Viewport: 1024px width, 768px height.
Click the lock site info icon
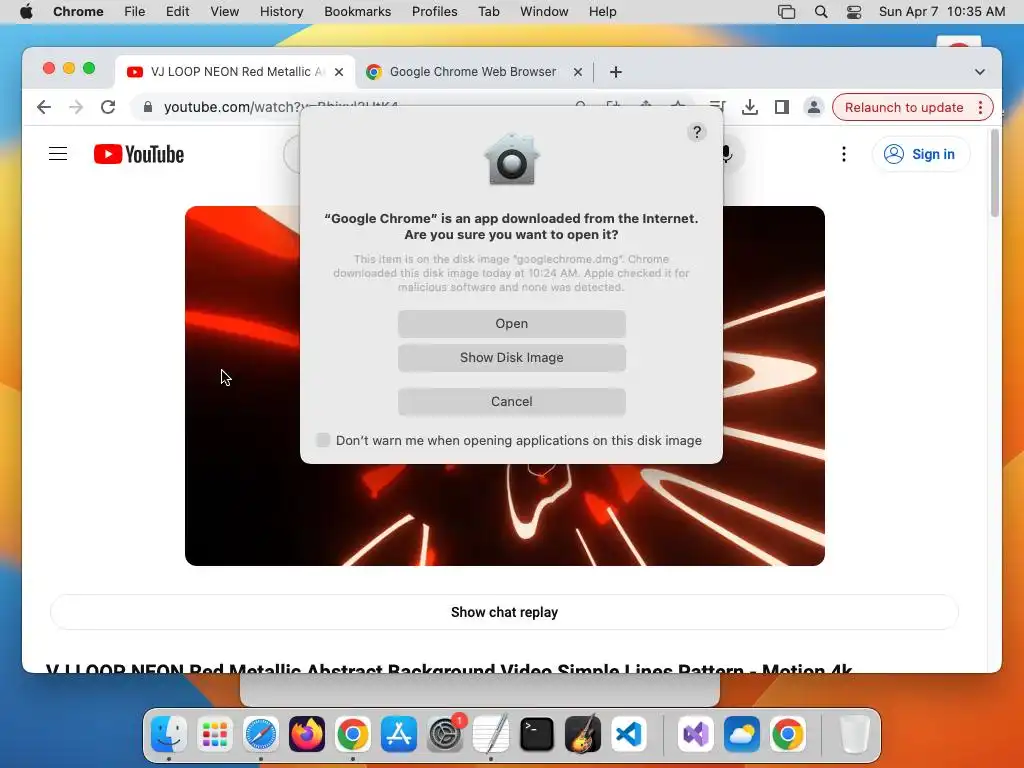point(148,107)
